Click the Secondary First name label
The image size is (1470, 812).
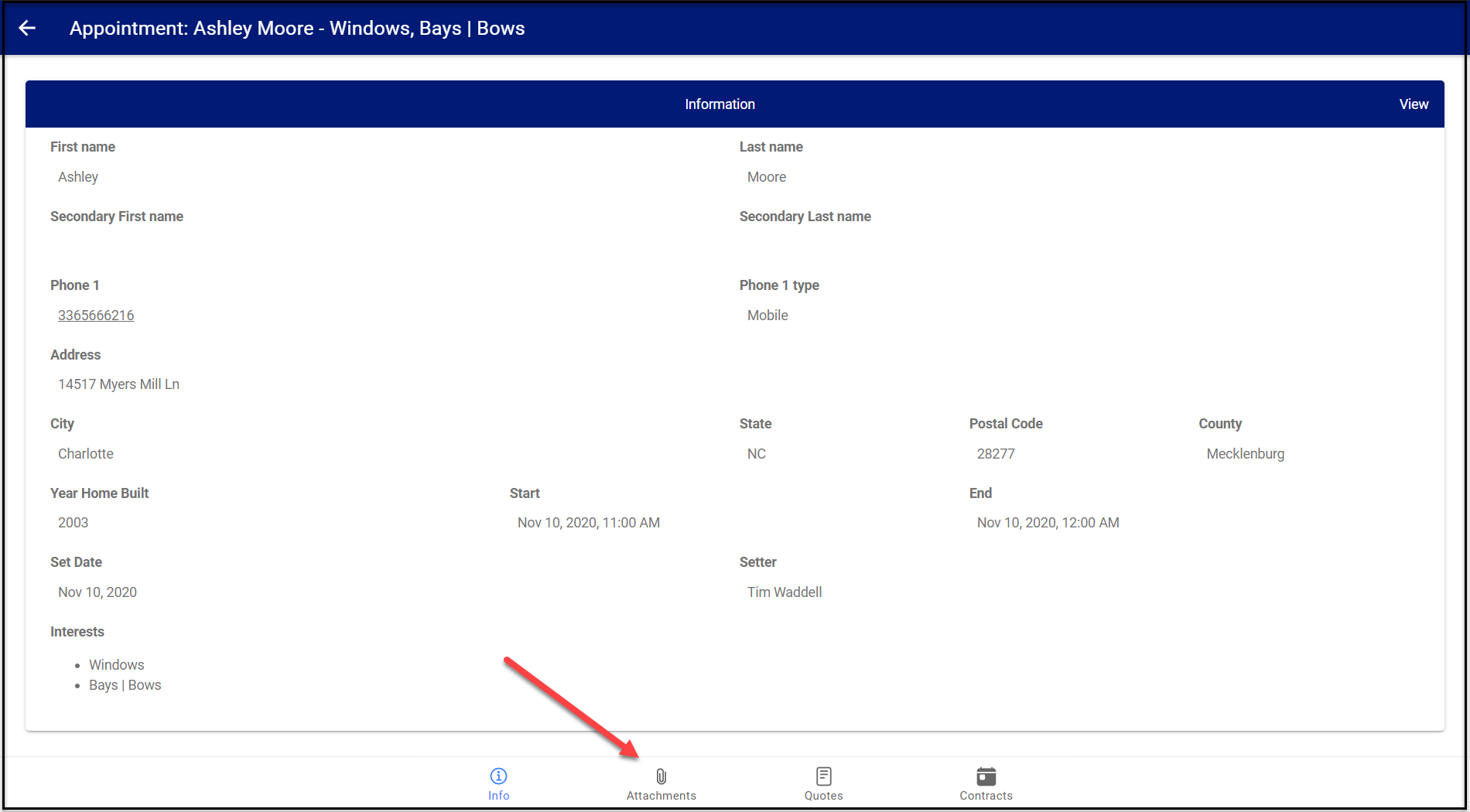click(117, 217)
